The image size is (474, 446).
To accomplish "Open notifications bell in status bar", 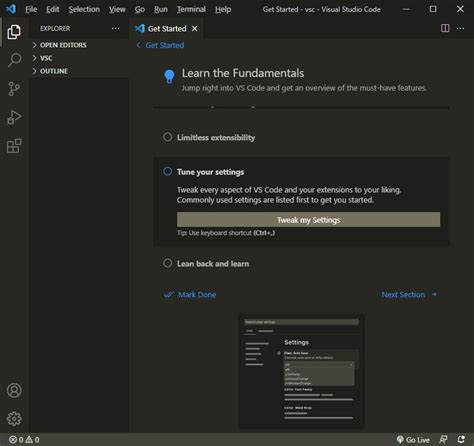I will coord(461,440).
